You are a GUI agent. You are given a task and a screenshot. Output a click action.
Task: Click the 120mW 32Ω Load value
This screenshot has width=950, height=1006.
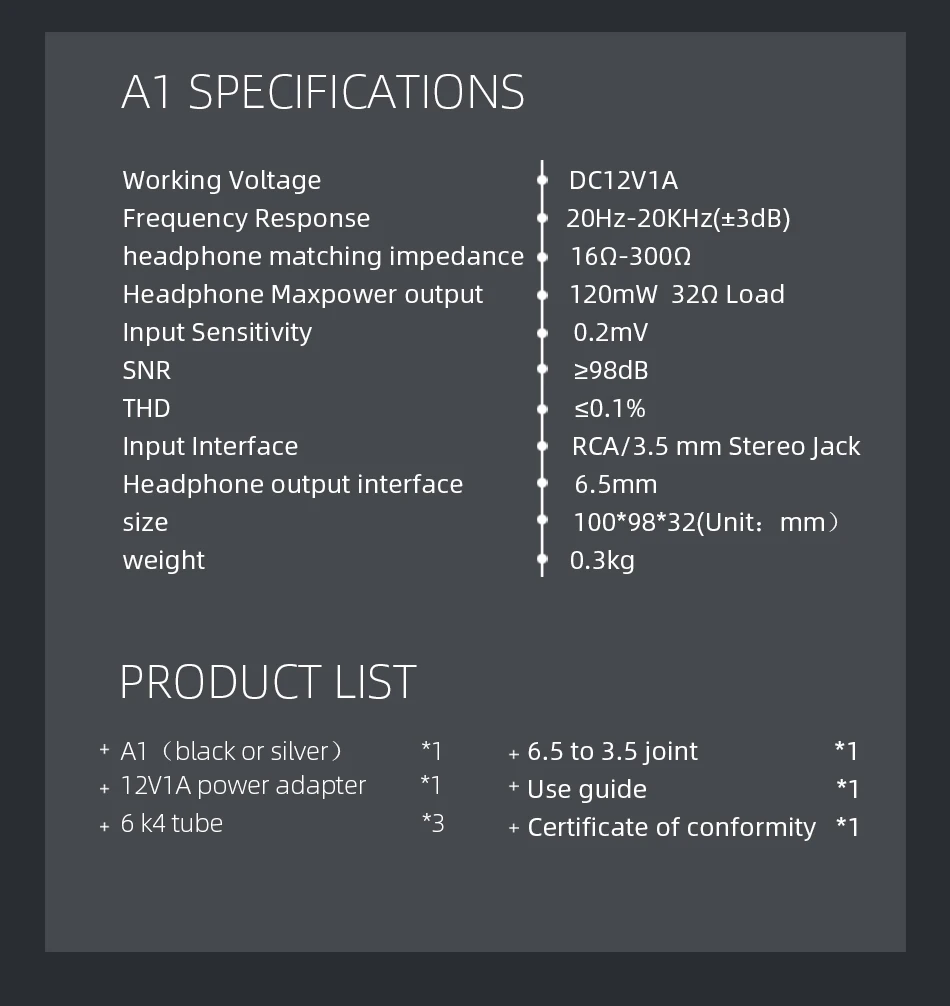point(677,294)
